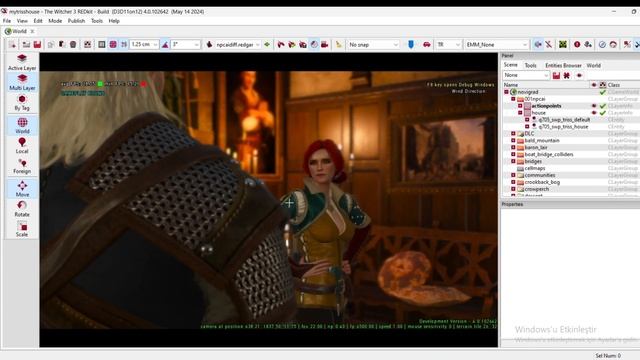Viewport: 640px width, 360px height.
Task: Click the green arrow next to npcaidiff.redgar
Action: [x=267, y=44]
